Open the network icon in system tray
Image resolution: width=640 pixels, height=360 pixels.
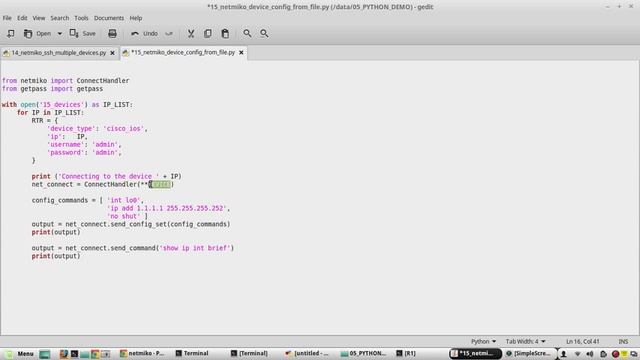click(x=577, y=354)
